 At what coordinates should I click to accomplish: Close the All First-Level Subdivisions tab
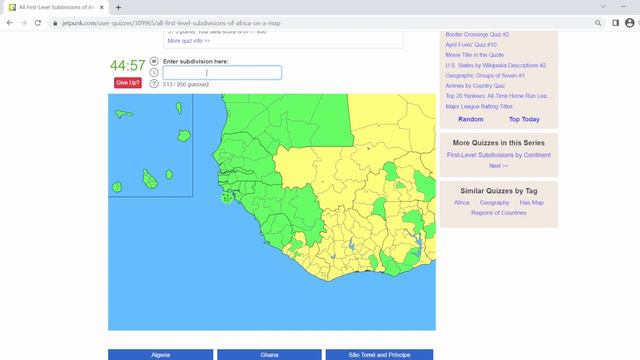click(x=102, y=7)
